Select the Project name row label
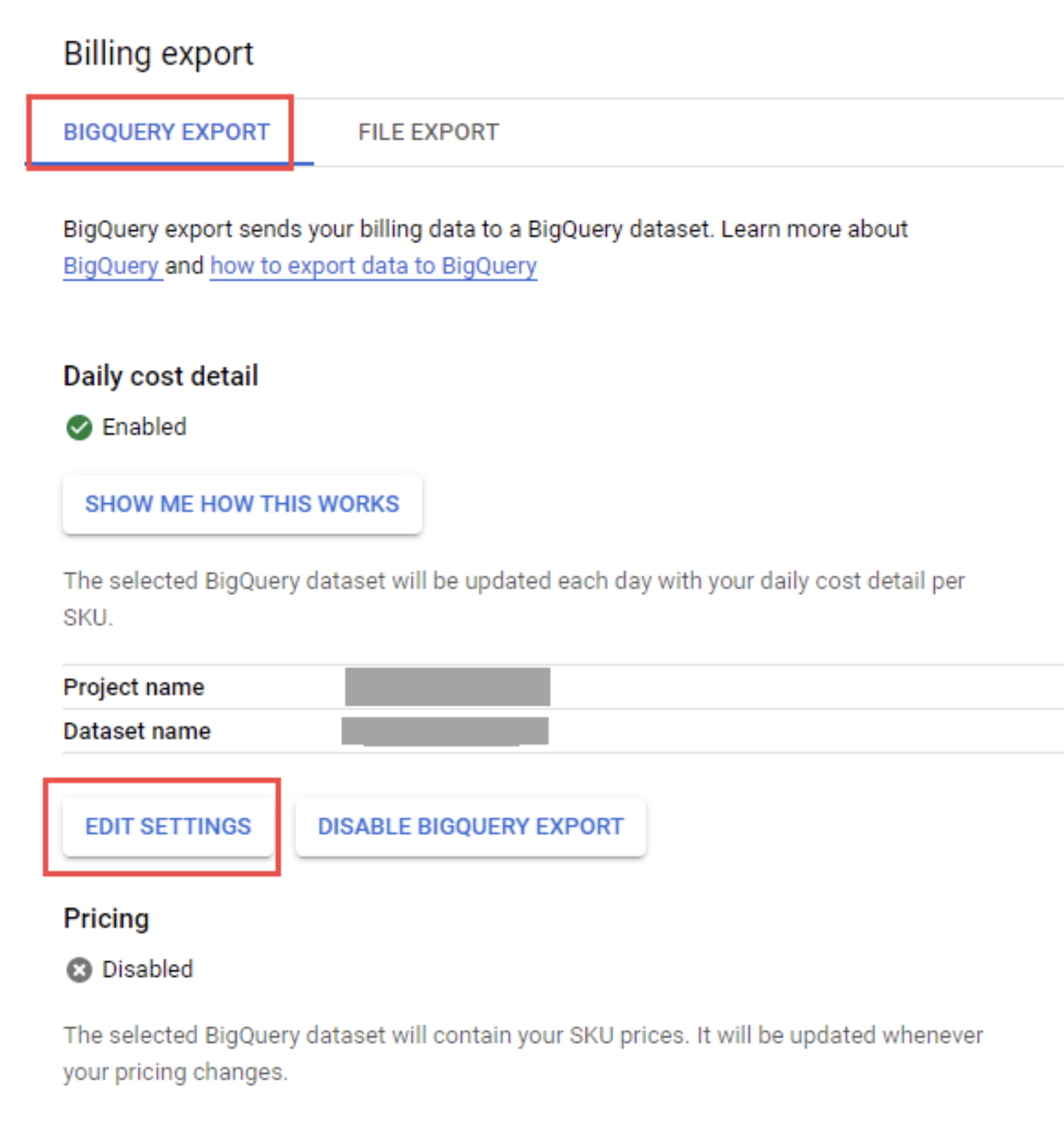The height and width of the screenshot is (1140, 1064). coord(134,687)
